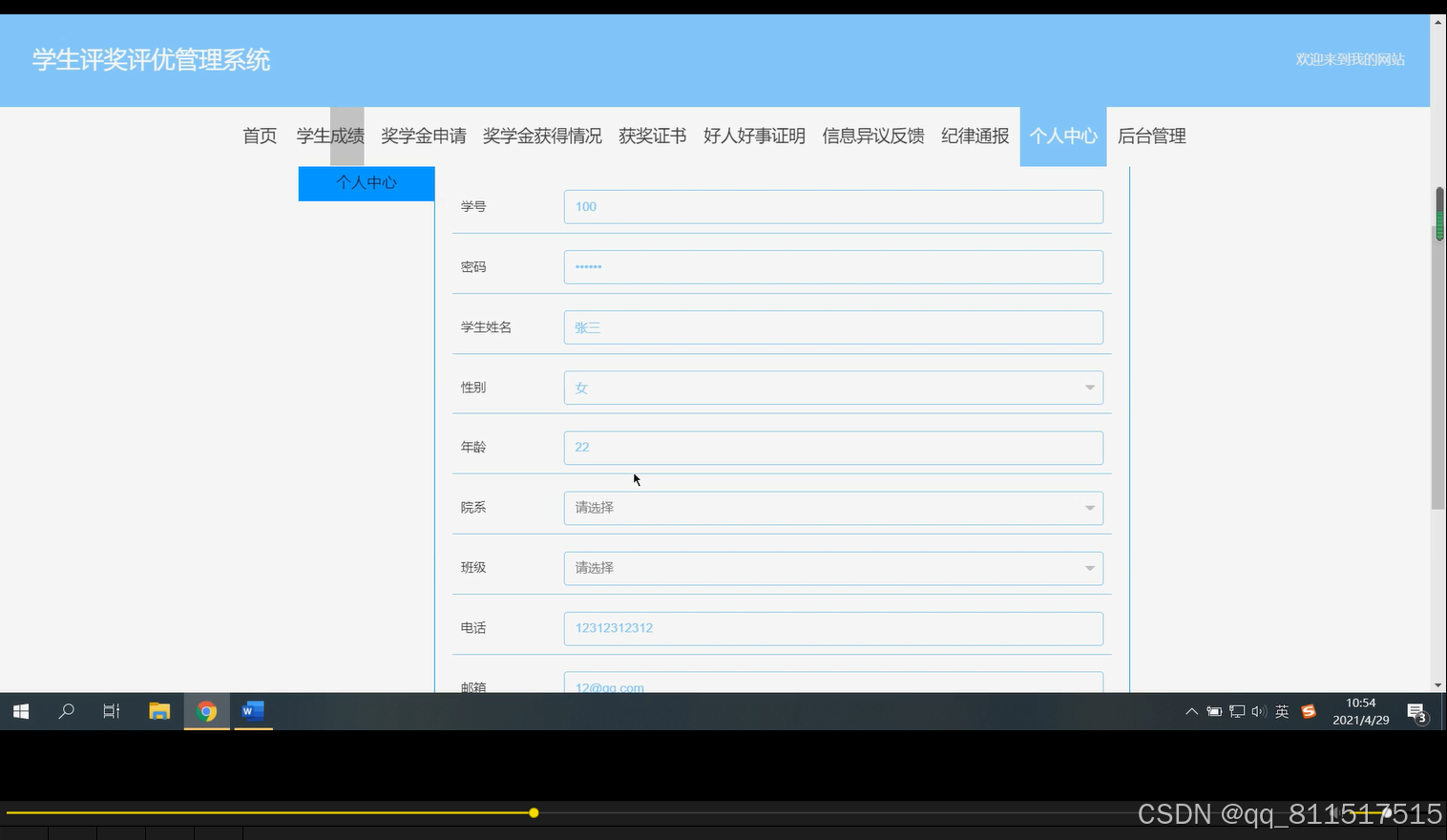Click the scrollbar up arrow
This screenshot has width=1447, height=840.
pos(1438,21)
